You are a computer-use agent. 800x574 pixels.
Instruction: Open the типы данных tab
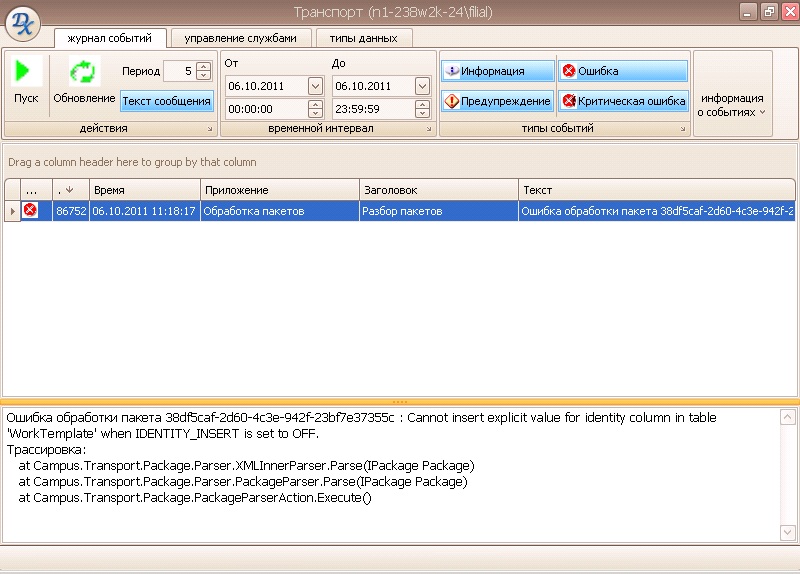(x=363, y=38)
